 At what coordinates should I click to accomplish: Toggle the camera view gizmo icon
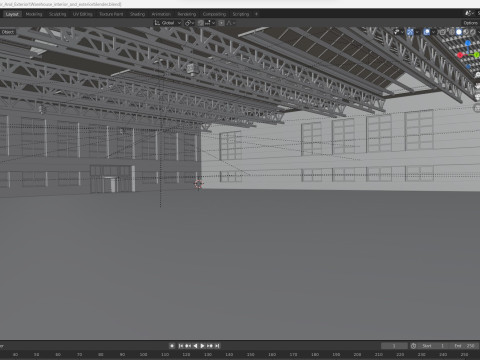click(x=478, y=96)
